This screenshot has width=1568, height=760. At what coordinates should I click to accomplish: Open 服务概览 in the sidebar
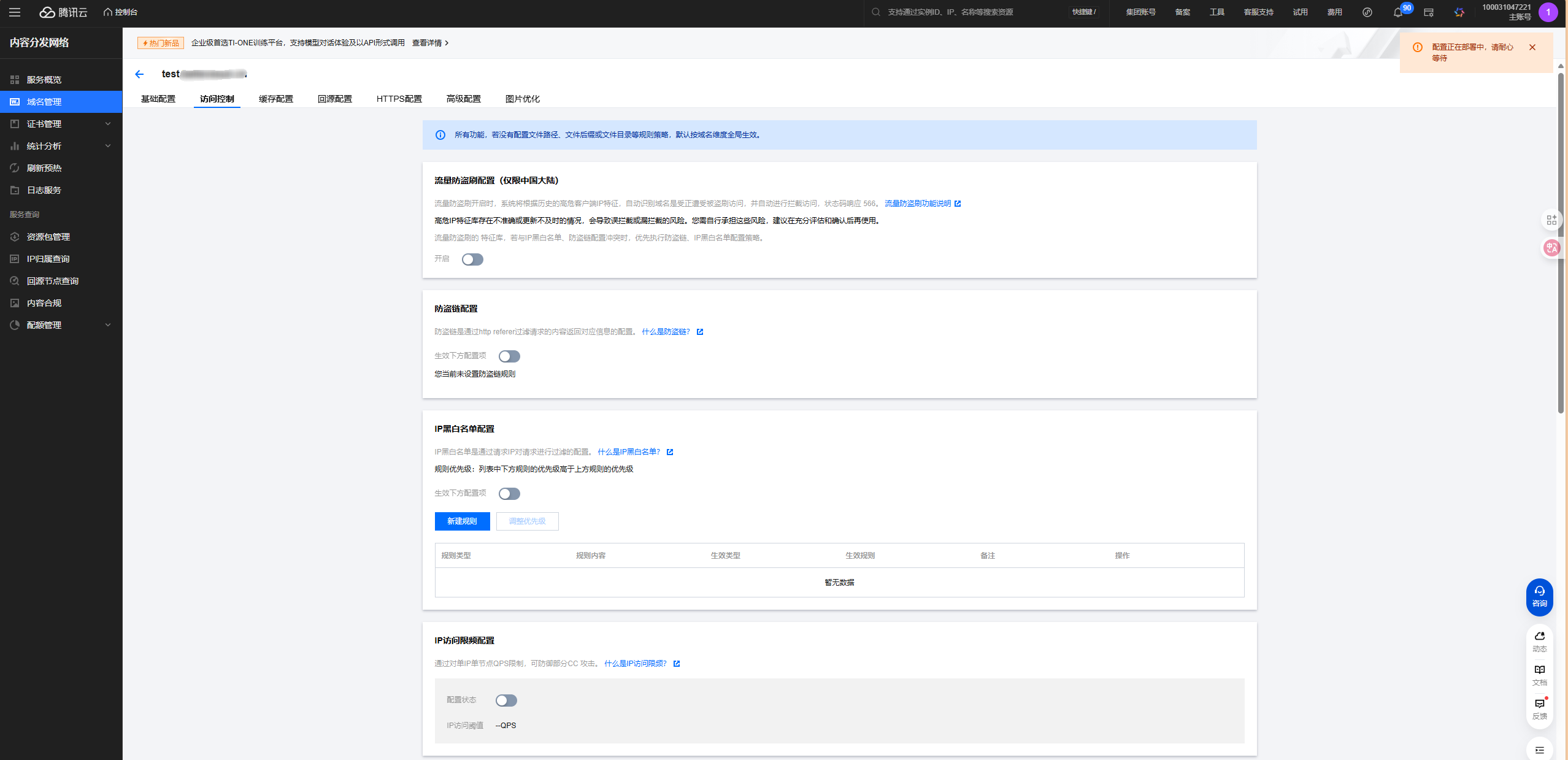[44, 80]
